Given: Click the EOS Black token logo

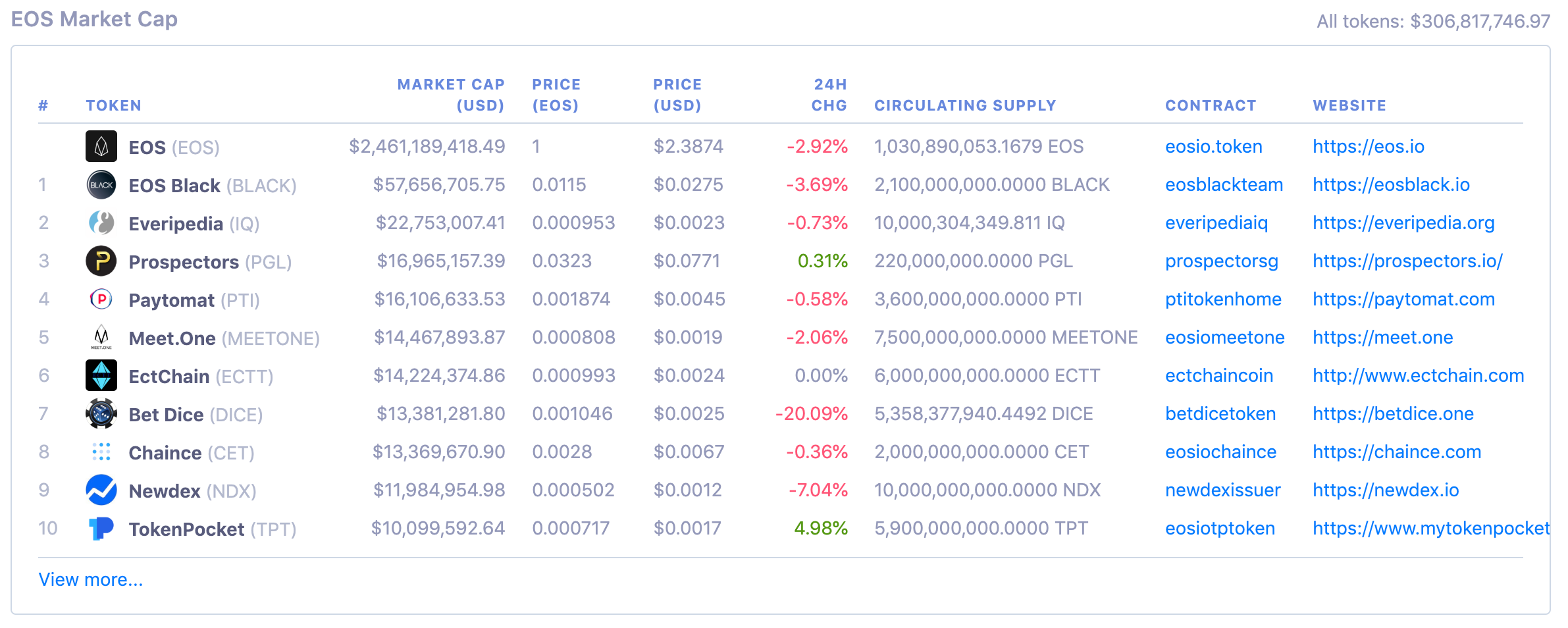Looking at the screenshot, I should [x=101, y=184].
